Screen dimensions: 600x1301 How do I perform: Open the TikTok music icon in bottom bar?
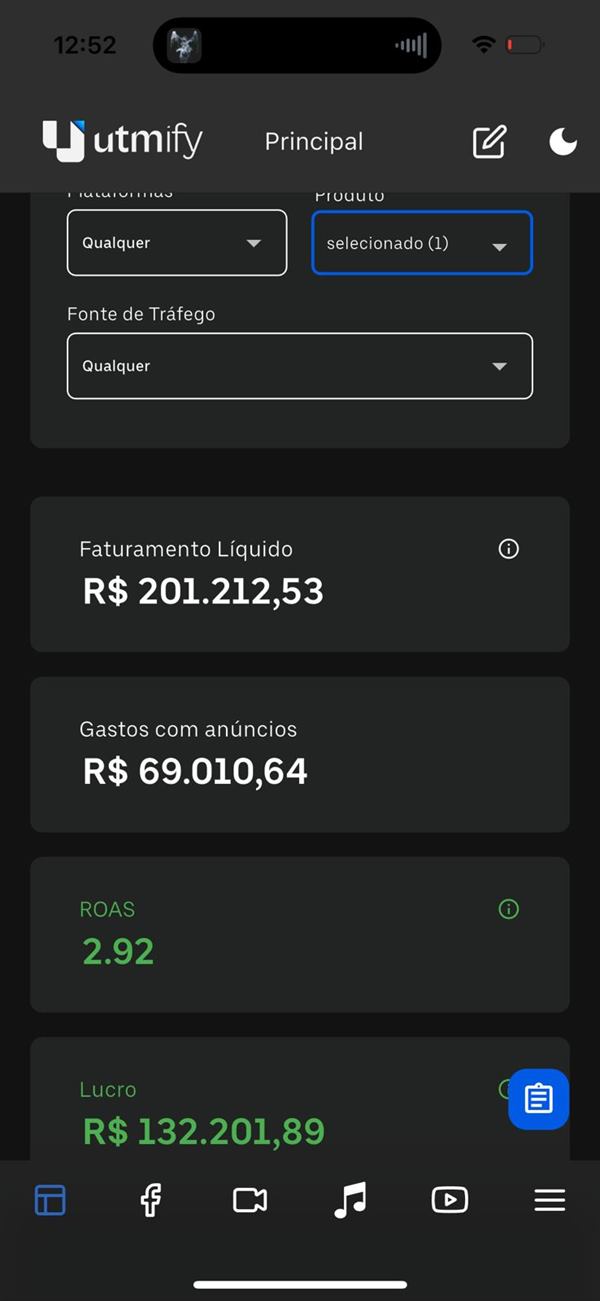tap(349, 1200)
